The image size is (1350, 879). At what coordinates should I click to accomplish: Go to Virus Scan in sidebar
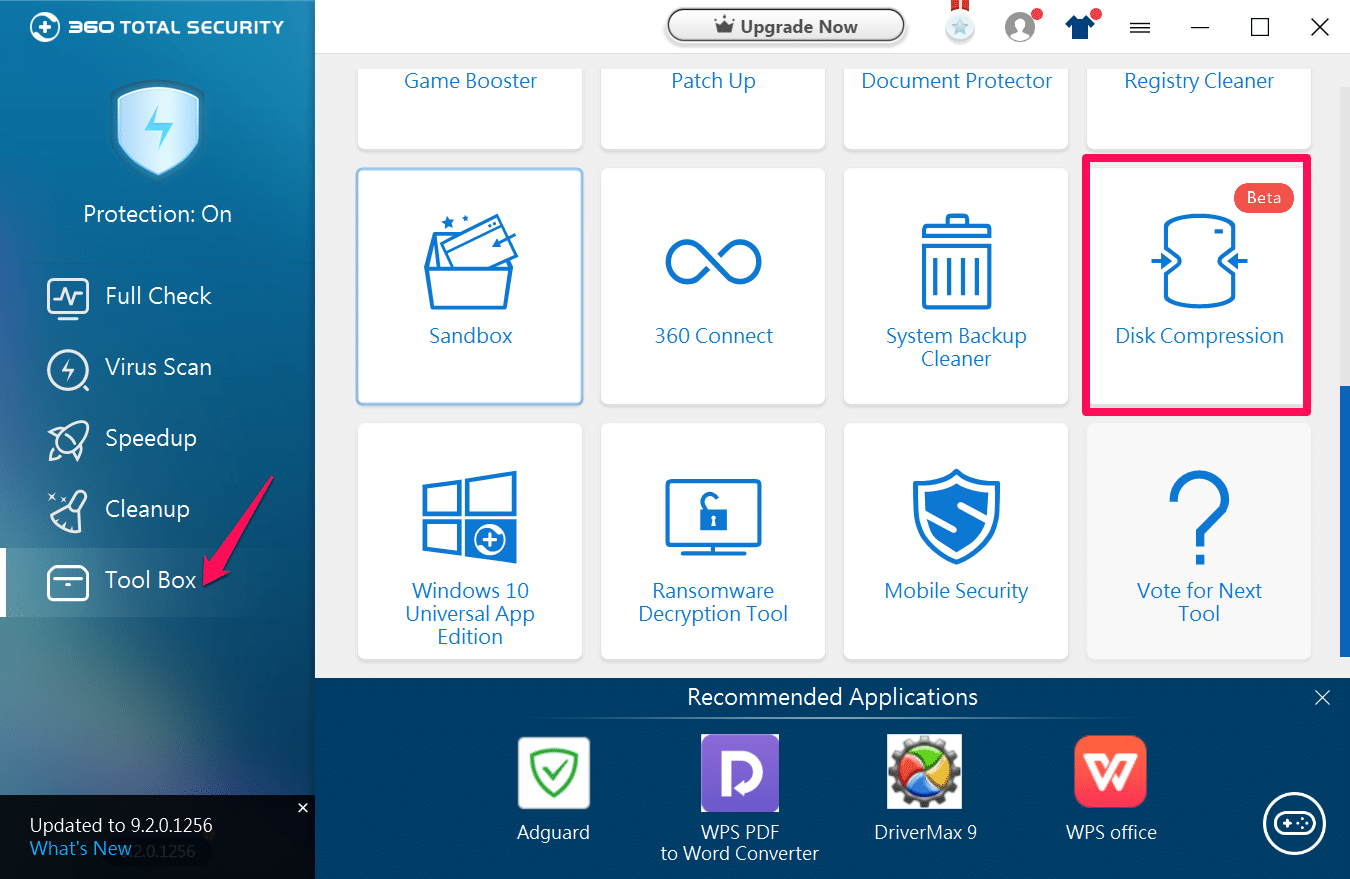pyautogui.click(x=157, y=367)
